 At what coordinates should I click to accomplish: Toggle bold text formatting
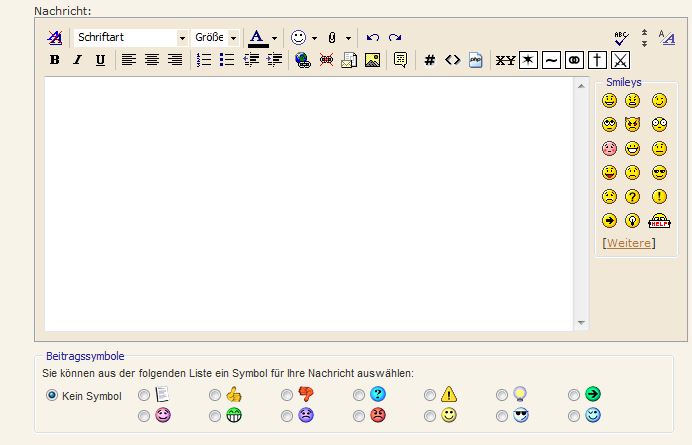point(55,60)
